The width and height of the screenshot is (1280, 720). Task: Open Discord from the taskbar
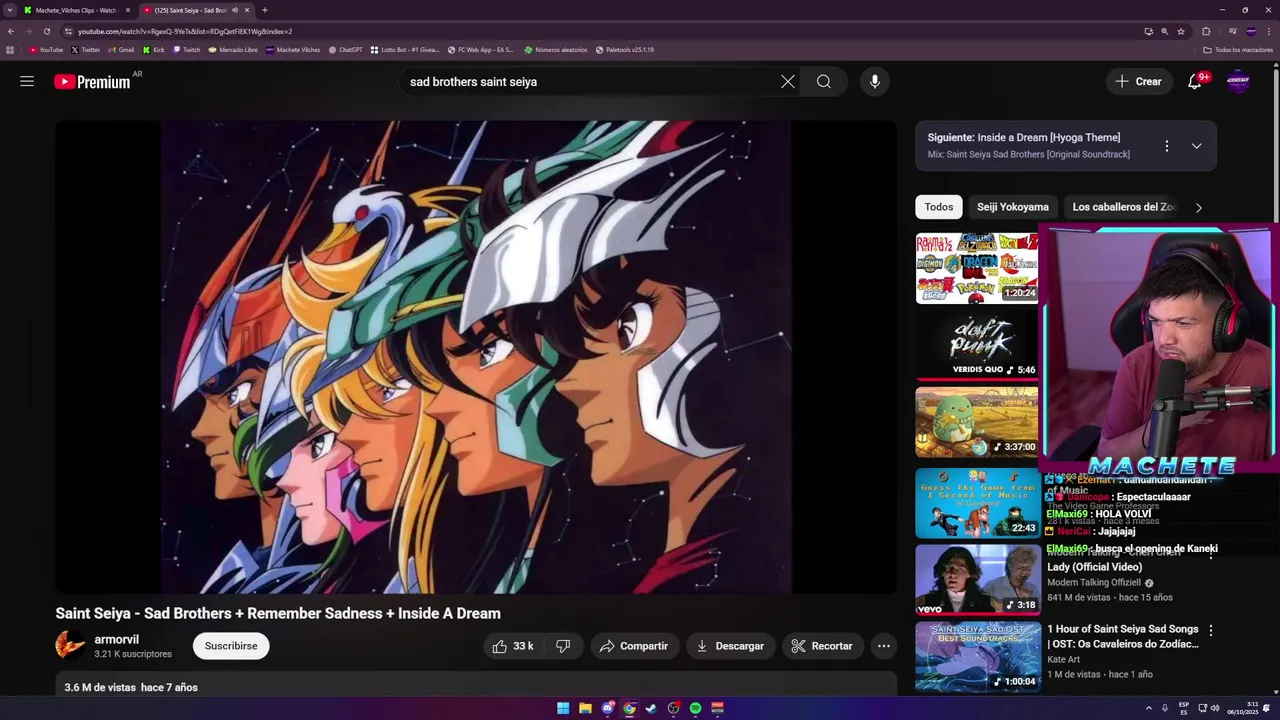tap(607, 708)
